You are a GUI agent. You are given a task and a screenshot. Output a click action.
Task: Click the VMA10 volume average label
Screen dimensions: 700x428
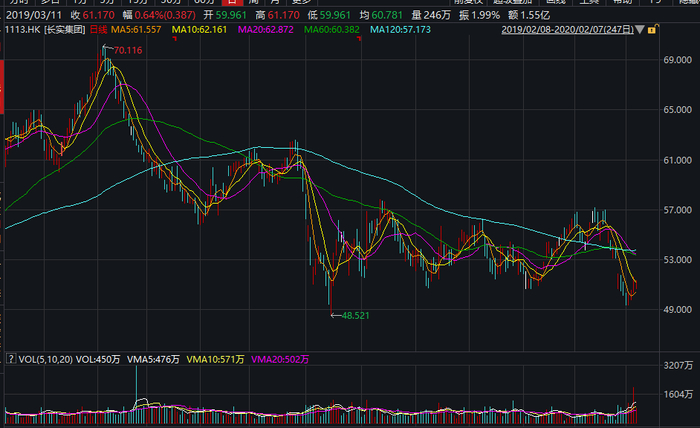tap(213, 359)
